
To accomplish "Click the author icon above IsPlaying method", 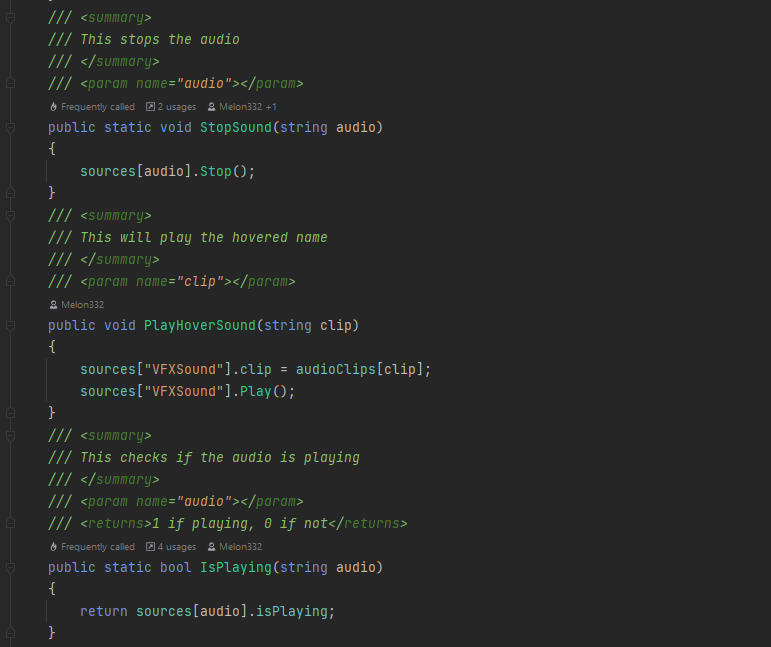I will coord(212,546).
